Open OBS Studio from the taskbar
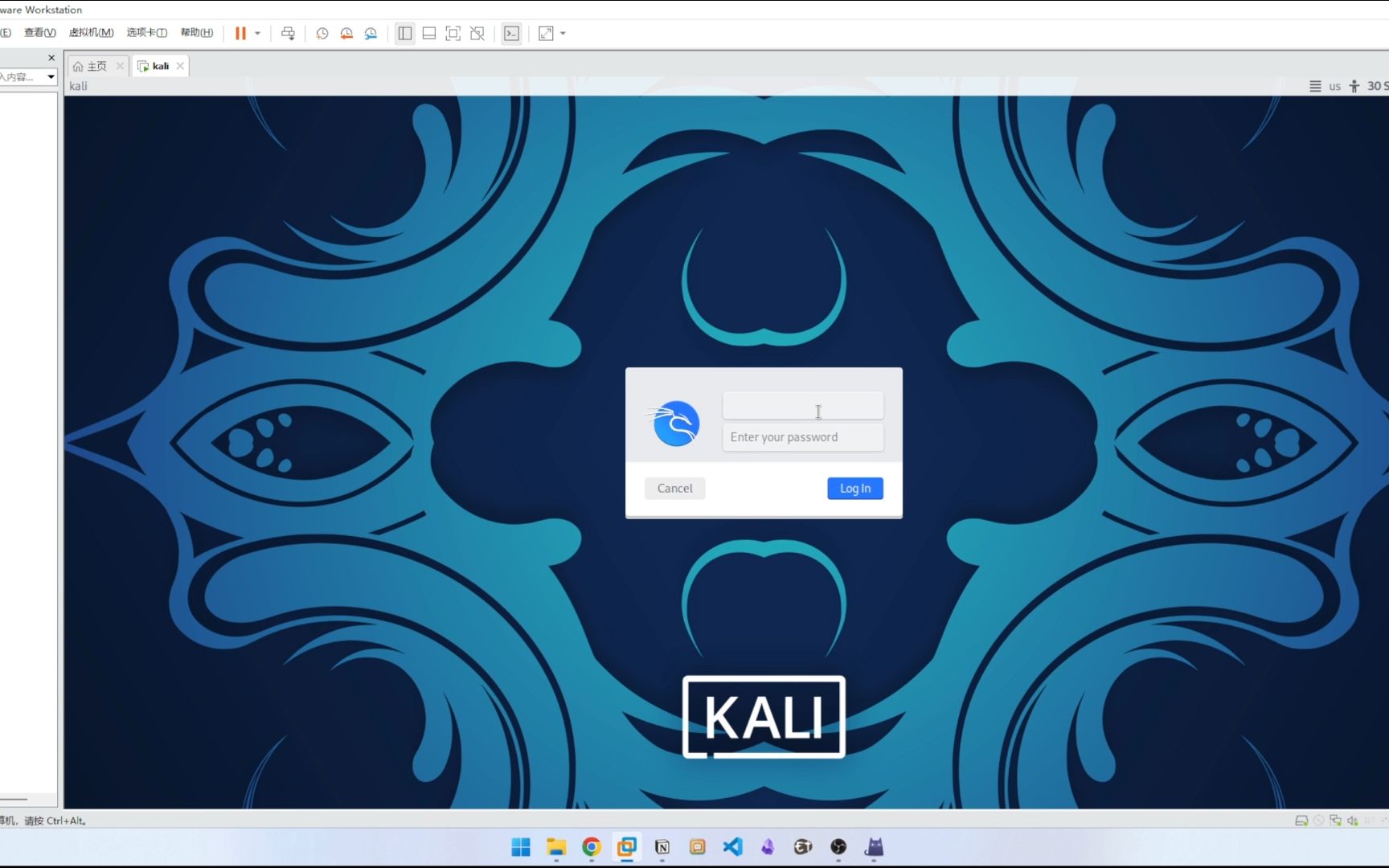Viewport: 1389px width, 868px height. (838, 847)
